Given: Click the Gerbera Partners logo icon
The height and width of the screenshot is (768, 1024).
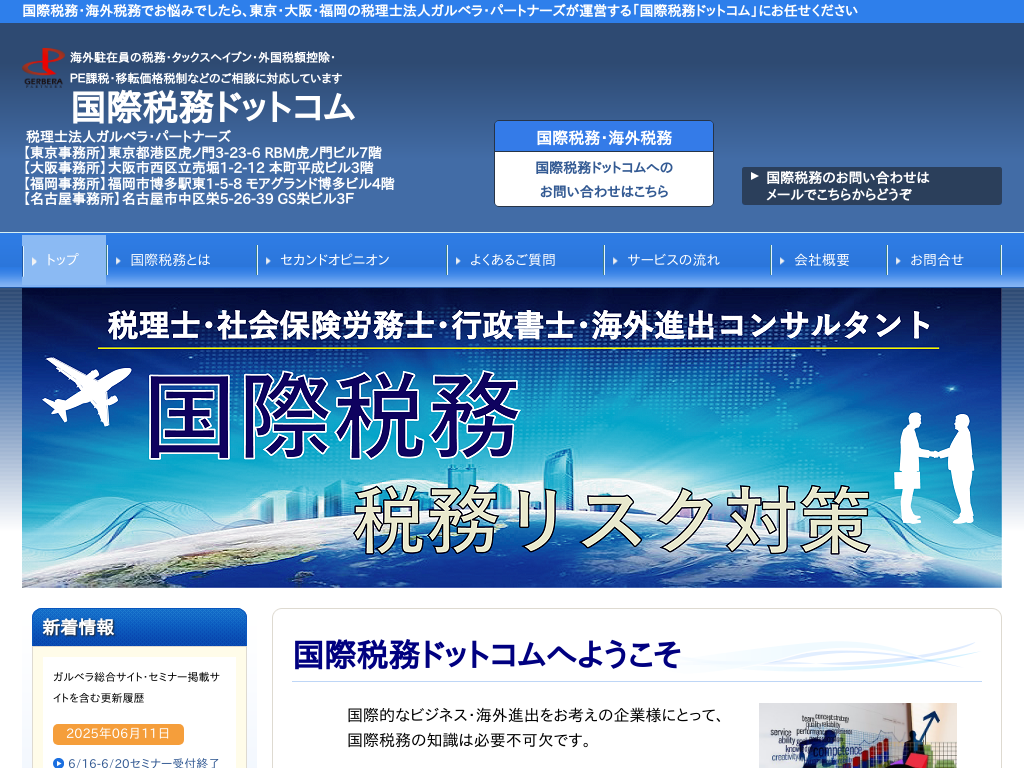Looking at the screenshot, I should point(44,67).
